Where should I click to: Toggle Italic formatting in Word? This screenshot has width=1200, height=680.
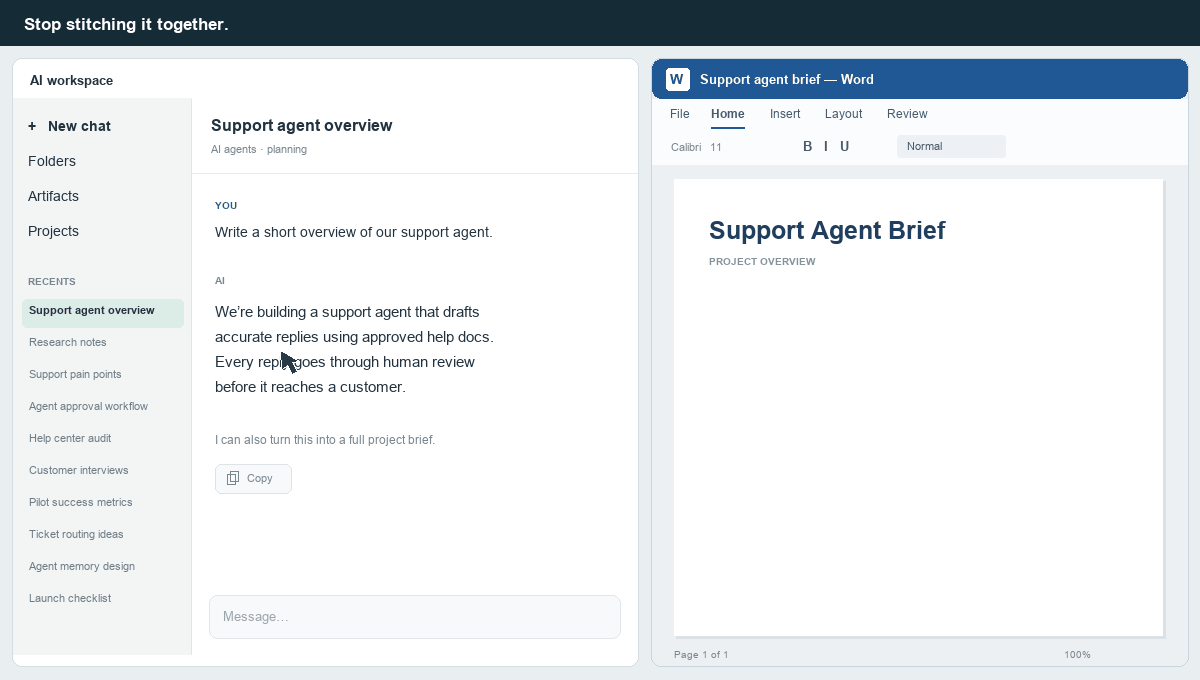[x=826, y=146]
